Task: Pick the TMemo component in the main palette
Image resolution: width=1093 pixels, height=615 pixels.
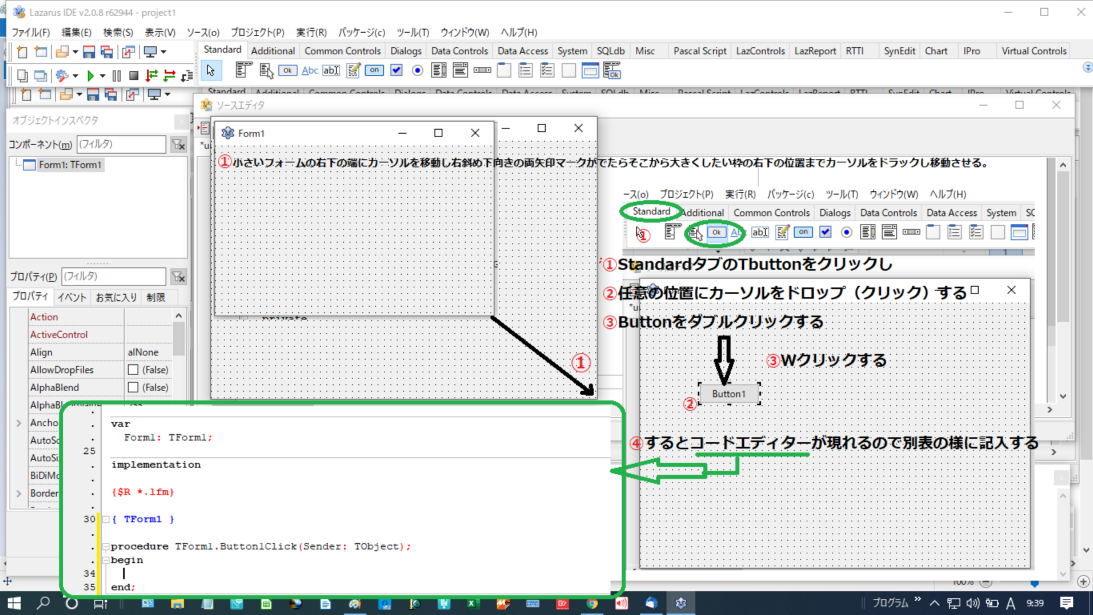Action: (353, 70)
